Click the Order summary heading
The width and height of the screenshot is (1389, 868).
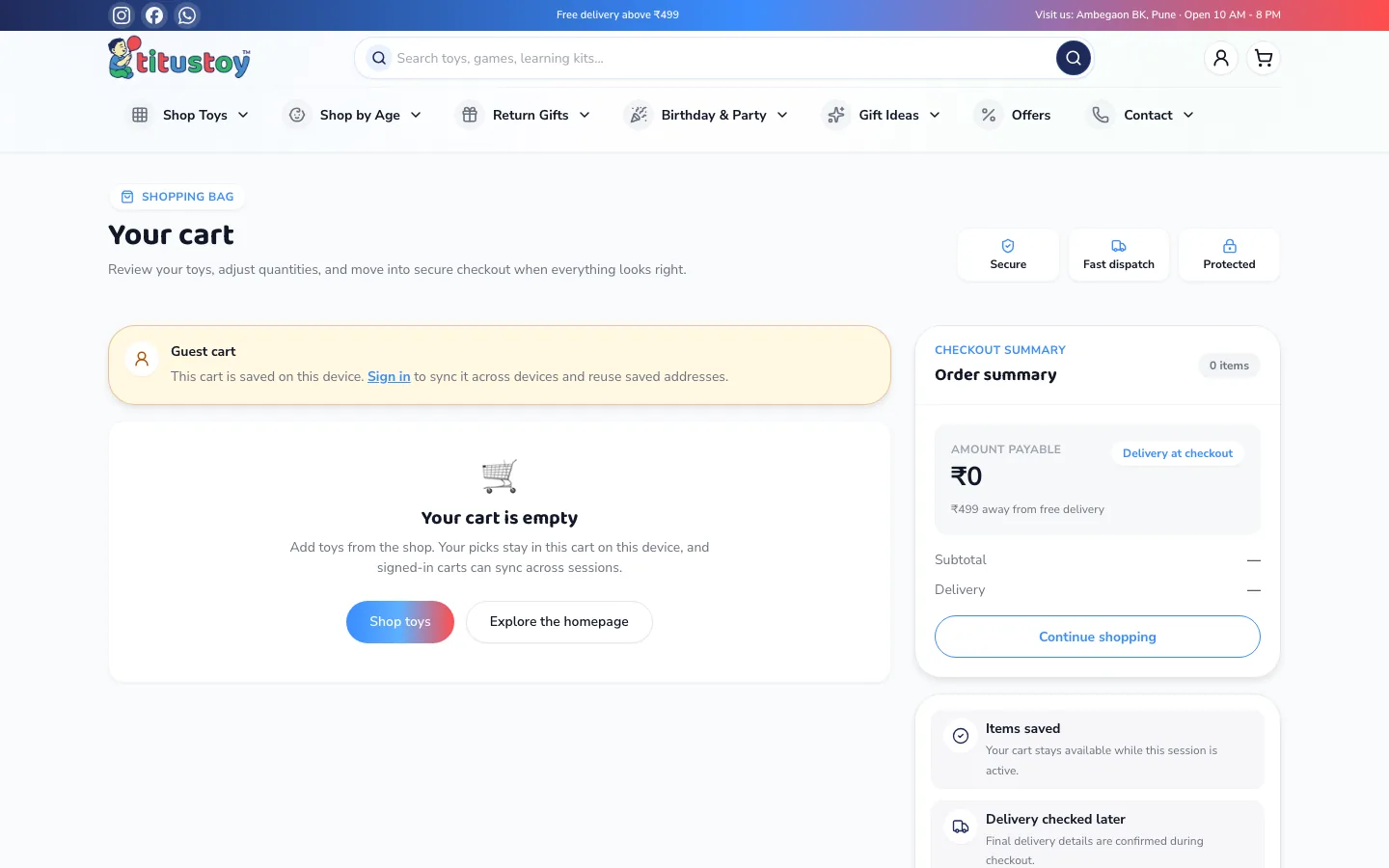pyautogui.click(x=995, y=375)
